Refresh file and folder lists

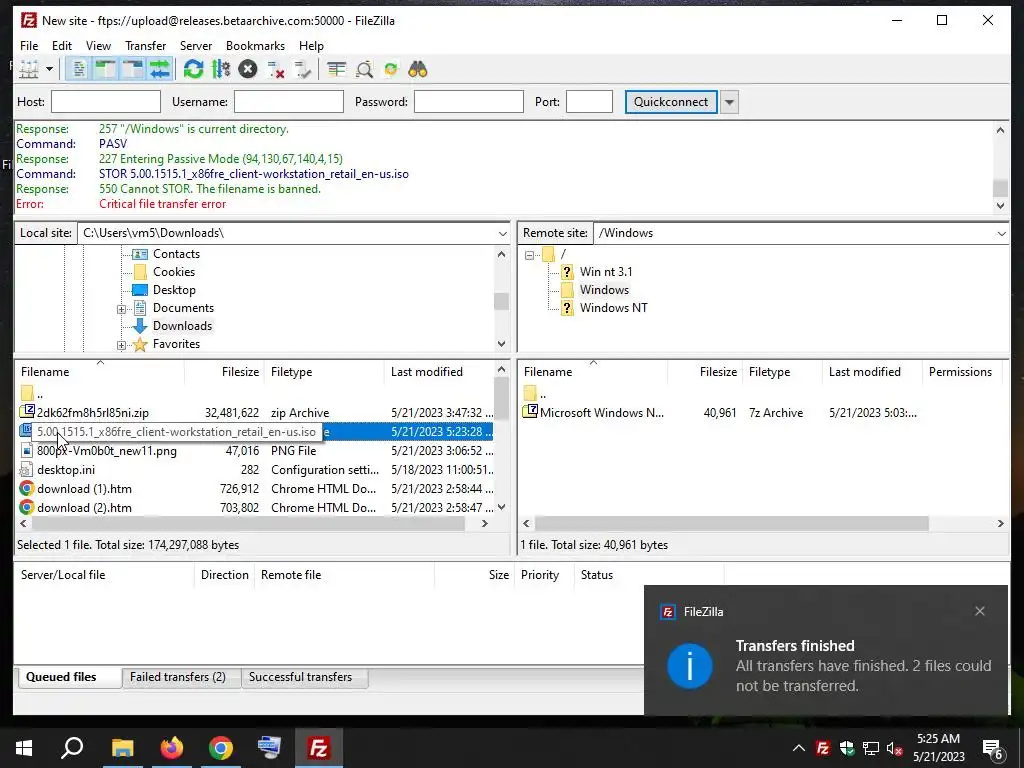point(193,69)
